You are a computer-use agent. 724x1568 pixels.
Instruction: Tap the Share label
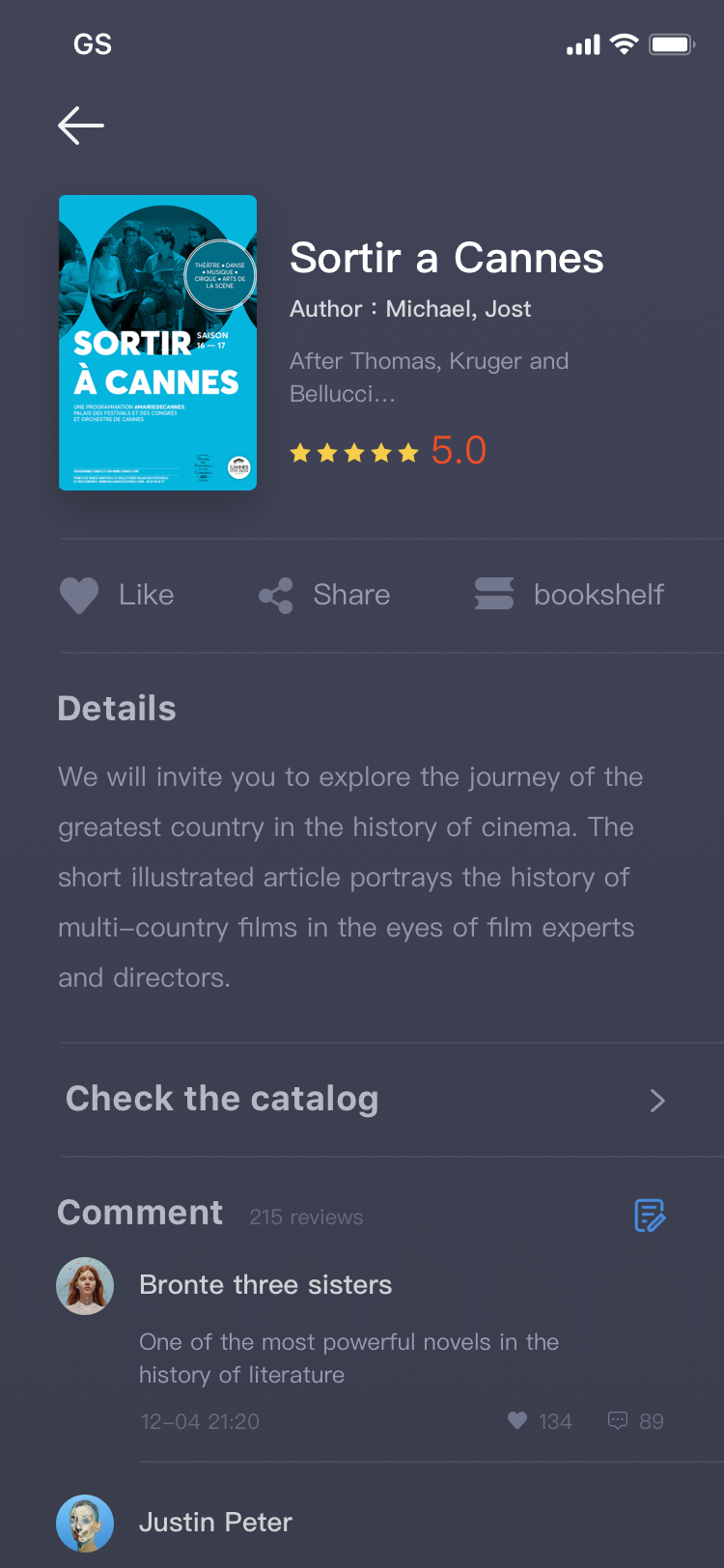click(x=351, y=595)
